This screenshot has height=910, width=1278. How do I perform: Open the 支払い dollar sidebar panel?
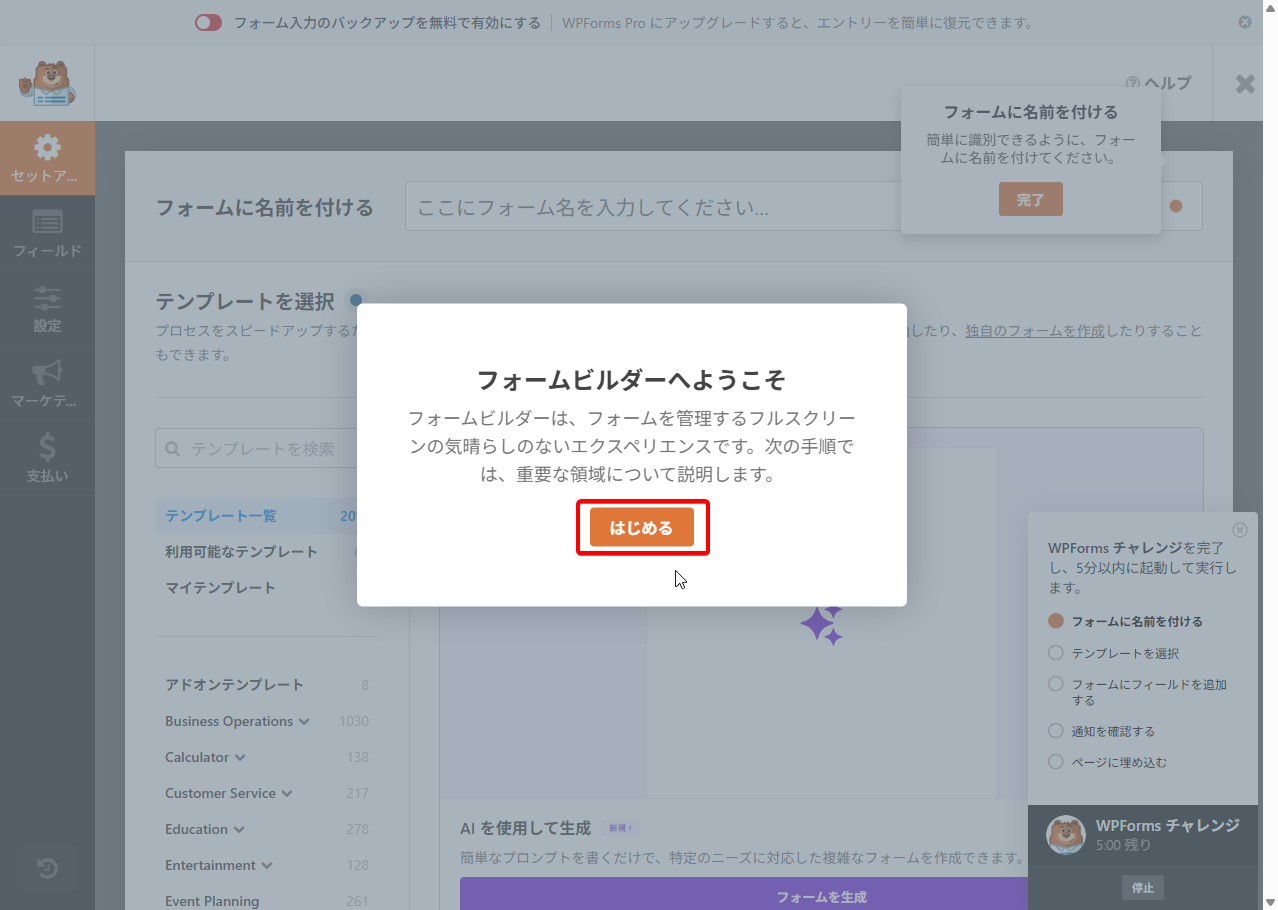pyautogui.click(x=47, y=459)
